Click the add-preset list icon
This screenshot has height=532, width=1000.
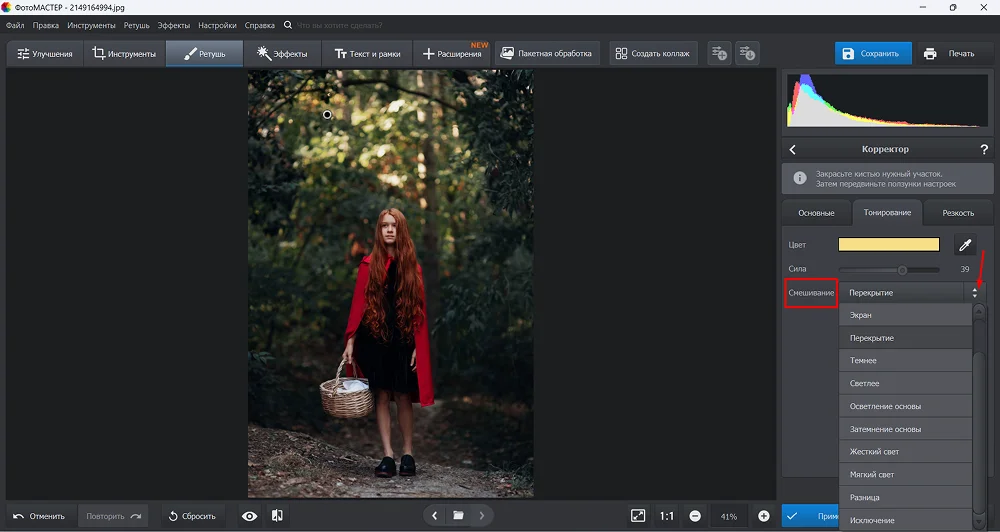[x=719, y=54]
